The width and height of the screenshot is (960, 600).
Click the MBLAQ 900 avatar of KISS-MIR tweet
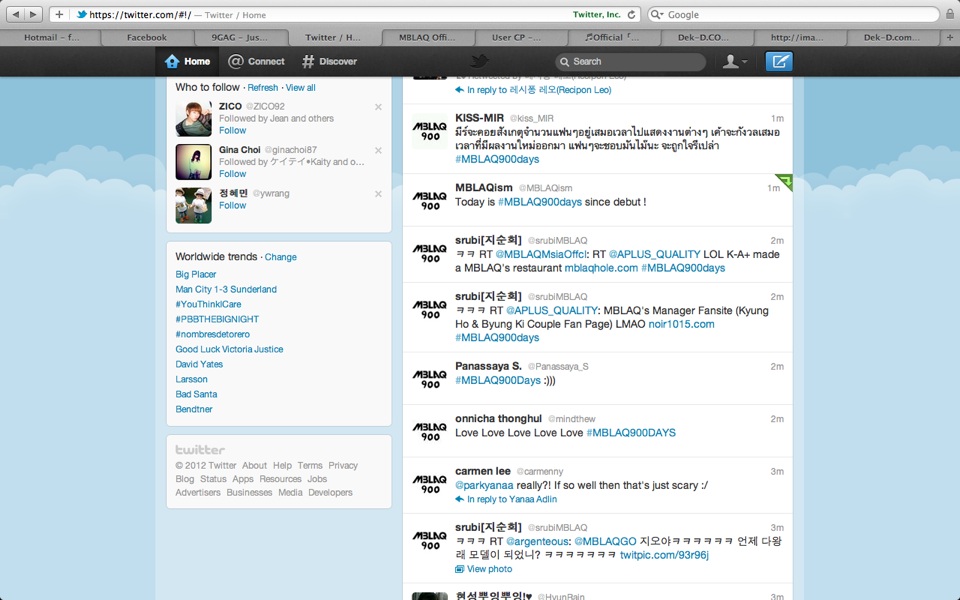coord(430,131)
